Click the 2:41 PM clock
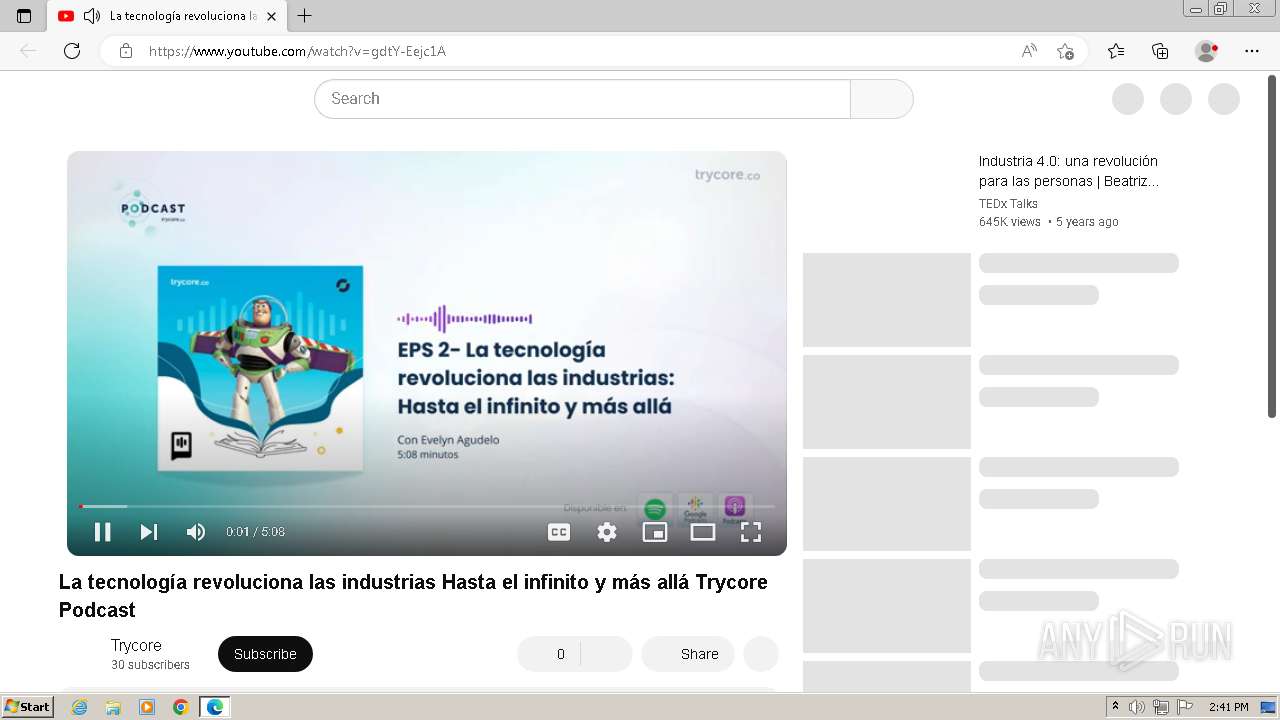This screenshot has width=1280, height=720. click(x=1229, y=707)
